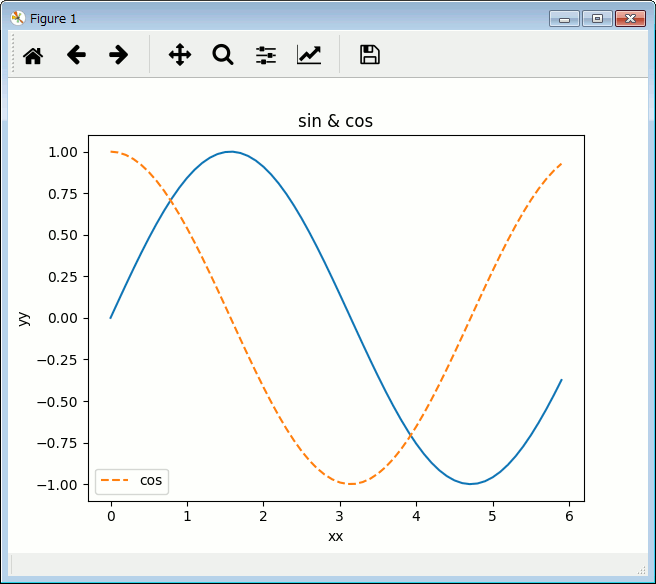The image size is (656, 584).
Task: Click the cos label in the legend
Action: (x=151, y=481)
